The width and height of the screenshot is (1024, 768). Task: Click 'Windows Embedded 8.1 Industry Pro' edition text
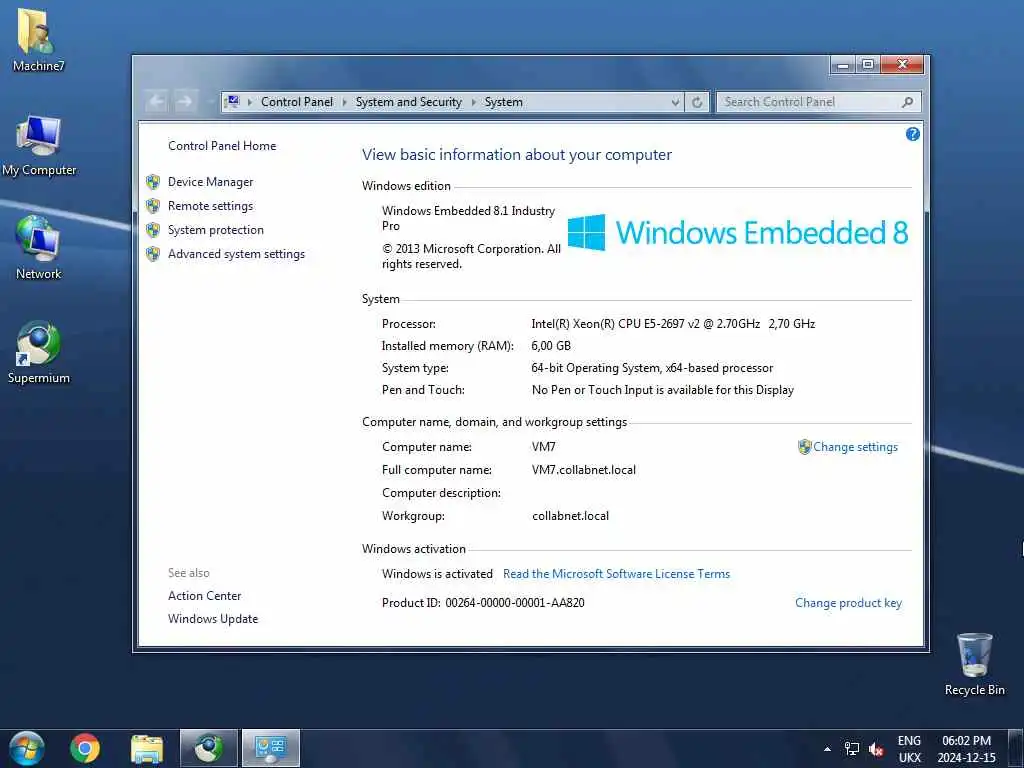click(x=468, y=218)
